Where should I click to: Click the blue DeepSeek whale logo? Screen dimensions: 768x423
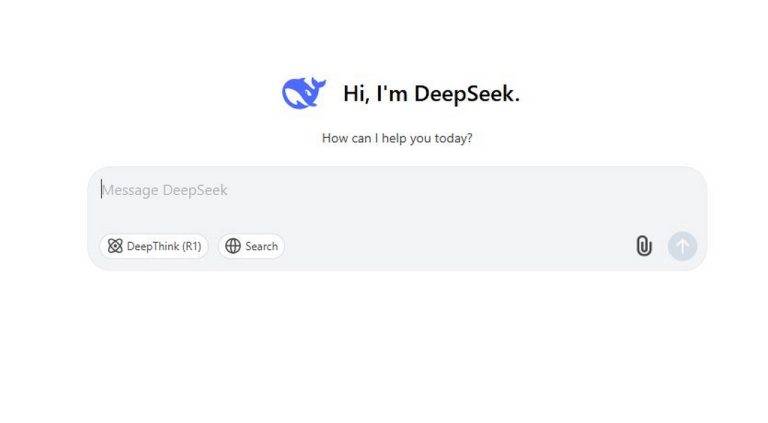point(304,93)
